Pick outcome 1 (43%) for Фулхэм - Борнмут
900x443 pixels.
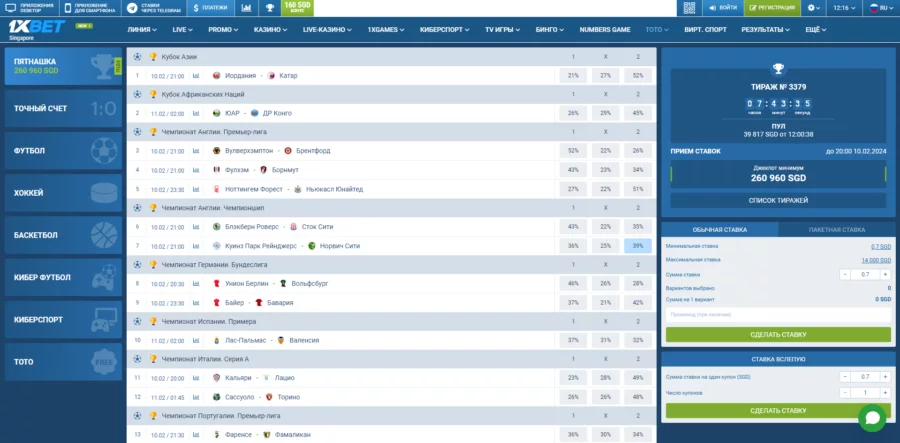click(x=573, y=170)
